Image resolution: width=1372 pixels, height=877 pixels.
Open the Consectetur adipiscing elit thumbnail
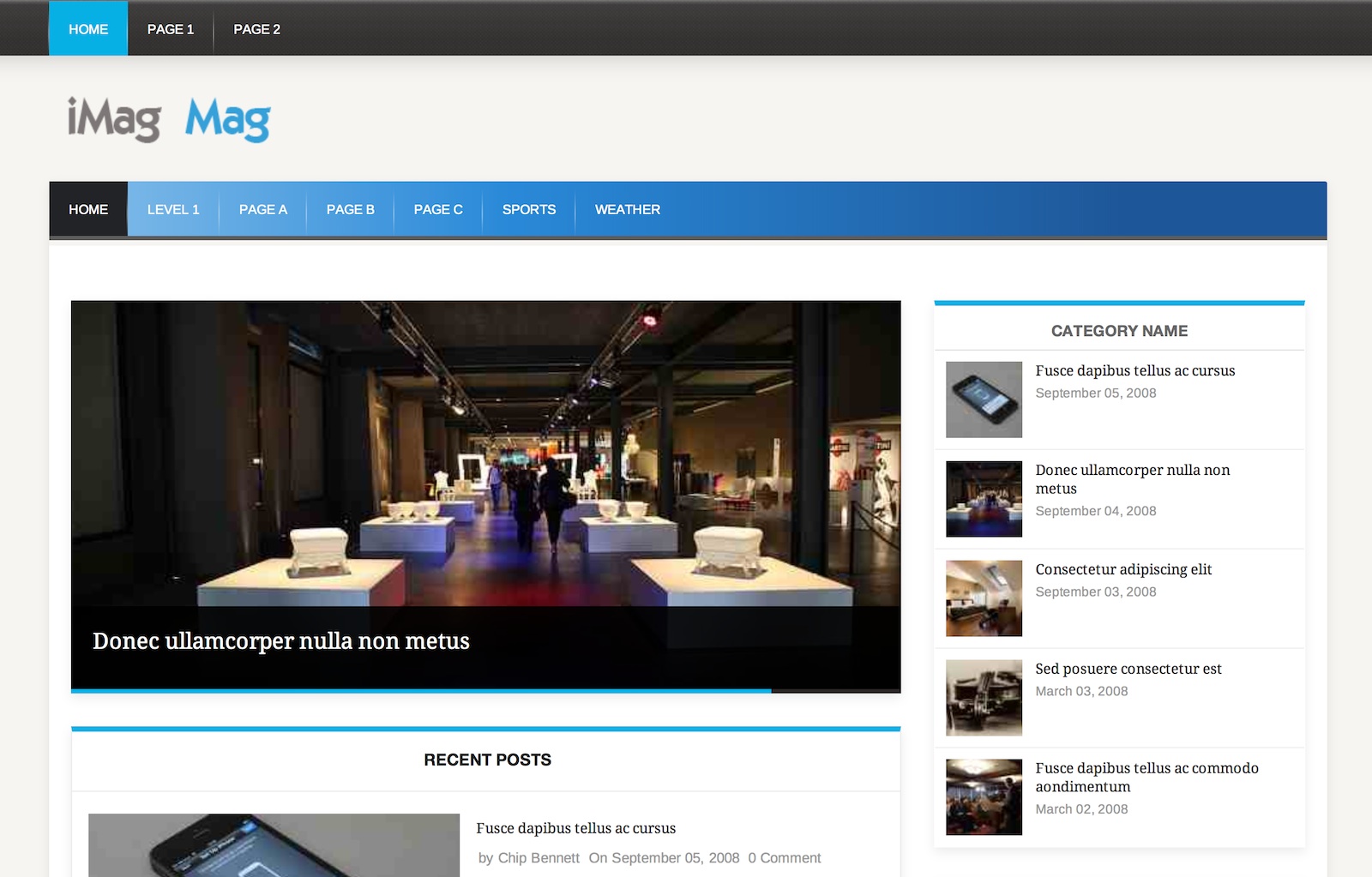click(x=984, y=598)
